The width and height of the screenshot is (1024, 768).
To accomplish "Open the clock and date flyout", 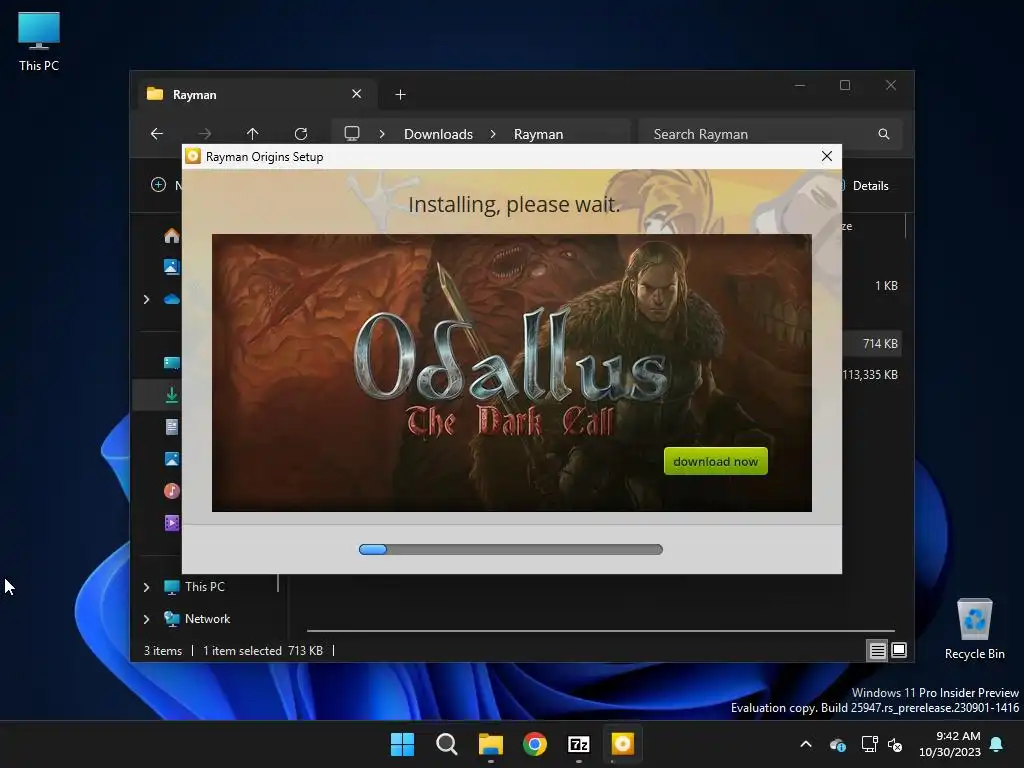I will [x=950, y=744].
